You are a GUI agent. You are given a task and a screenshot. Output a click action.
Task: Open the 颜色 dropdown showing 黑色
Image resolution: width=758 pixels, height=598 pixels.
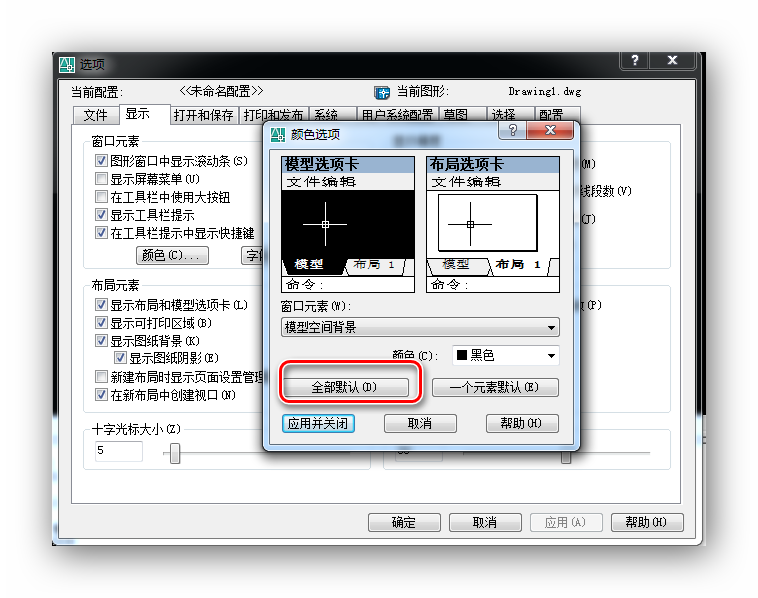[506, 355]
